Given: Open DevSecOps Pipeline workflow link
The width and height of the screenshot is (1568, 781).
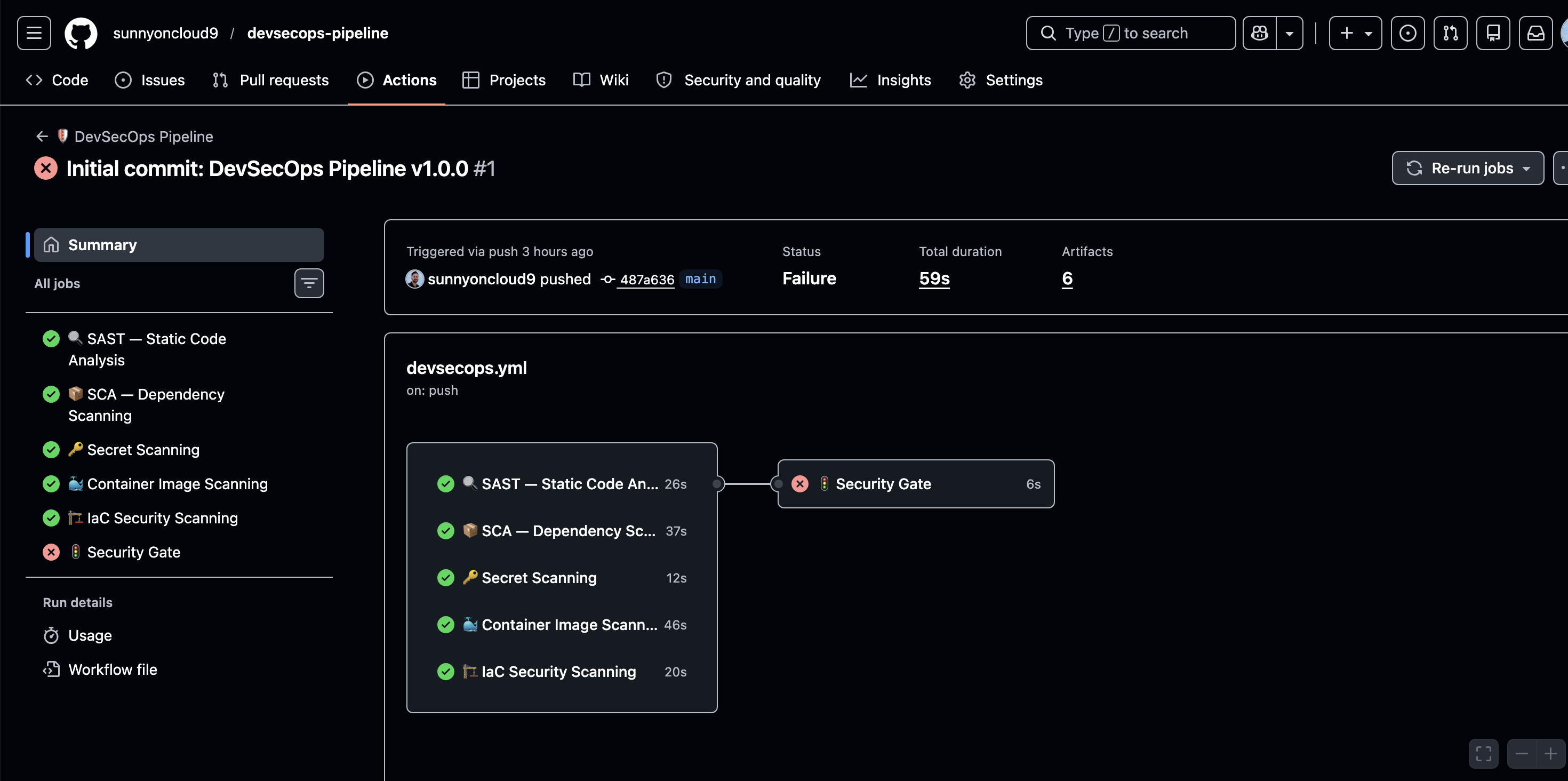Looking at the screenshot, I should (x=143, y=137).
